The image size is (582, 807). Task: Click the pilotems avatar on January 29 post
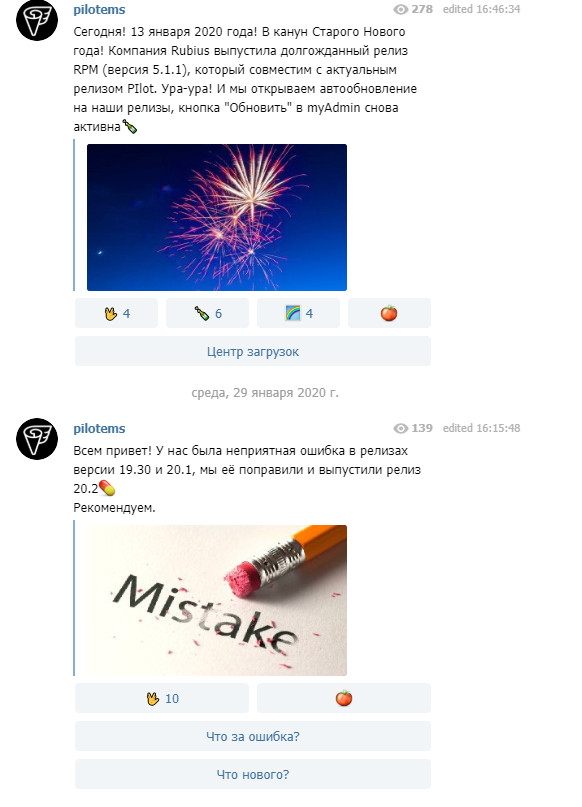click(x=37, y=439)
